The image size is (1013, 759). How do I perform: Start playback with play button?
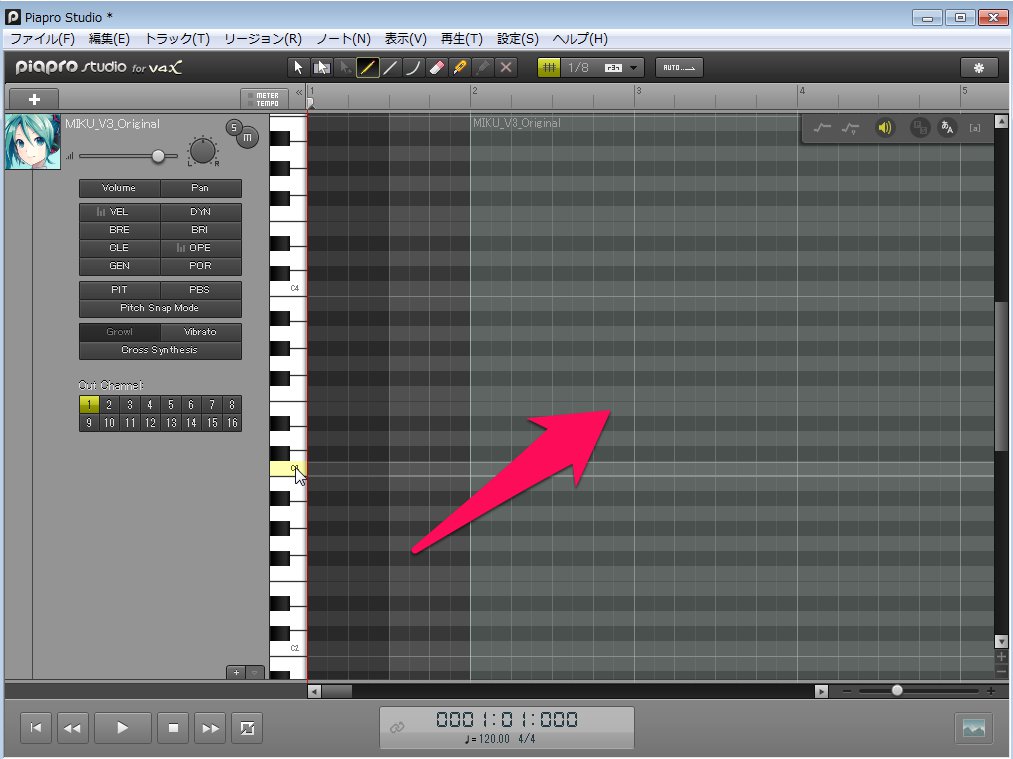123,728
